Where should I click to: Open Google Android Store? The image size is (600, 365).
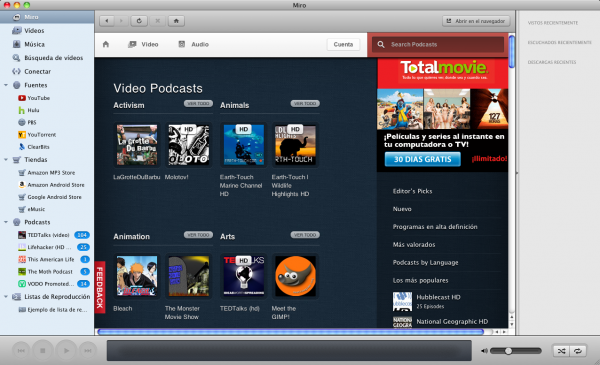[x=47, y=197]
